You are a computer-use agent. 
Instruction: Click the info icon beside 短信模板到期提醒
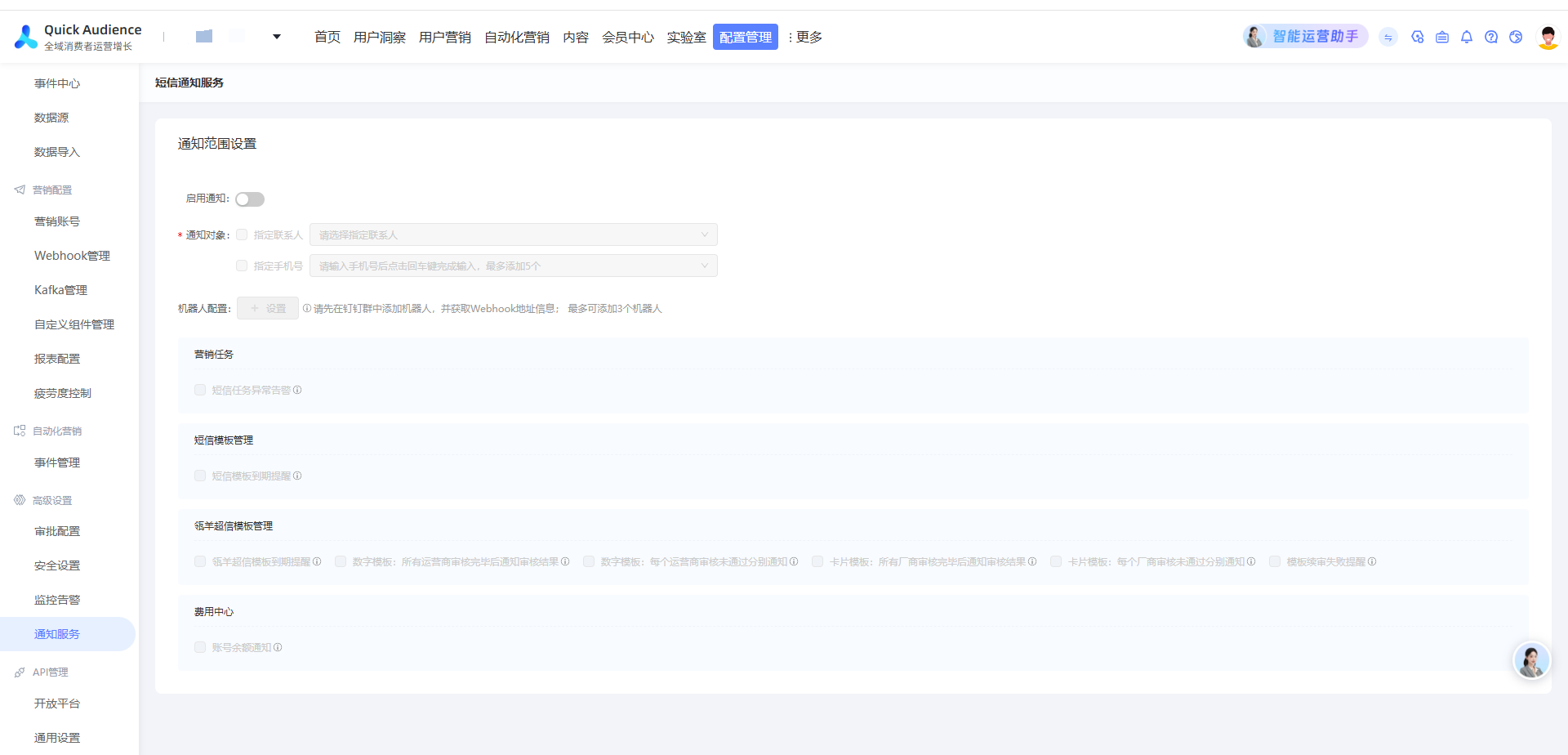click(297, 476)
